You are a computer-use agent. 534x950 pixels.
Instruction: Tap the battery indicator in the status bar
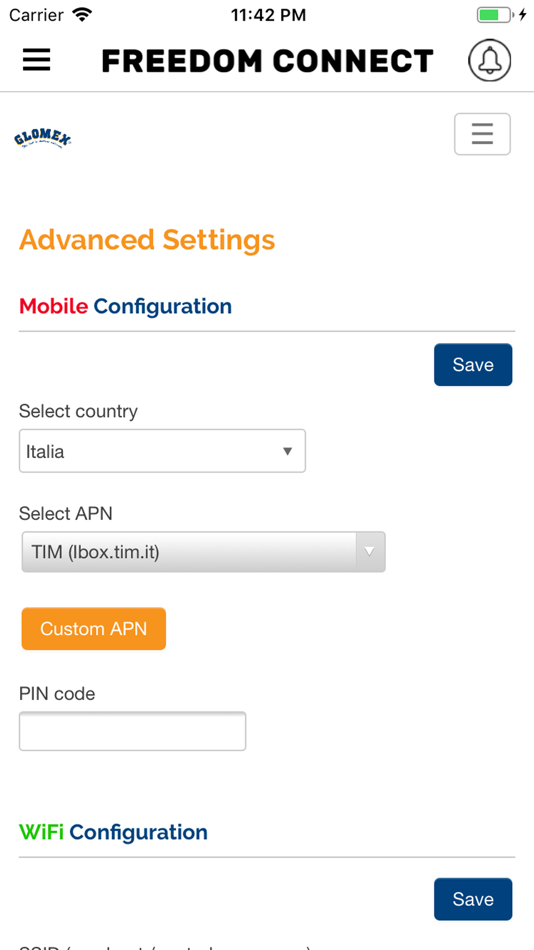pyautogui.click(x=495, y=15)
